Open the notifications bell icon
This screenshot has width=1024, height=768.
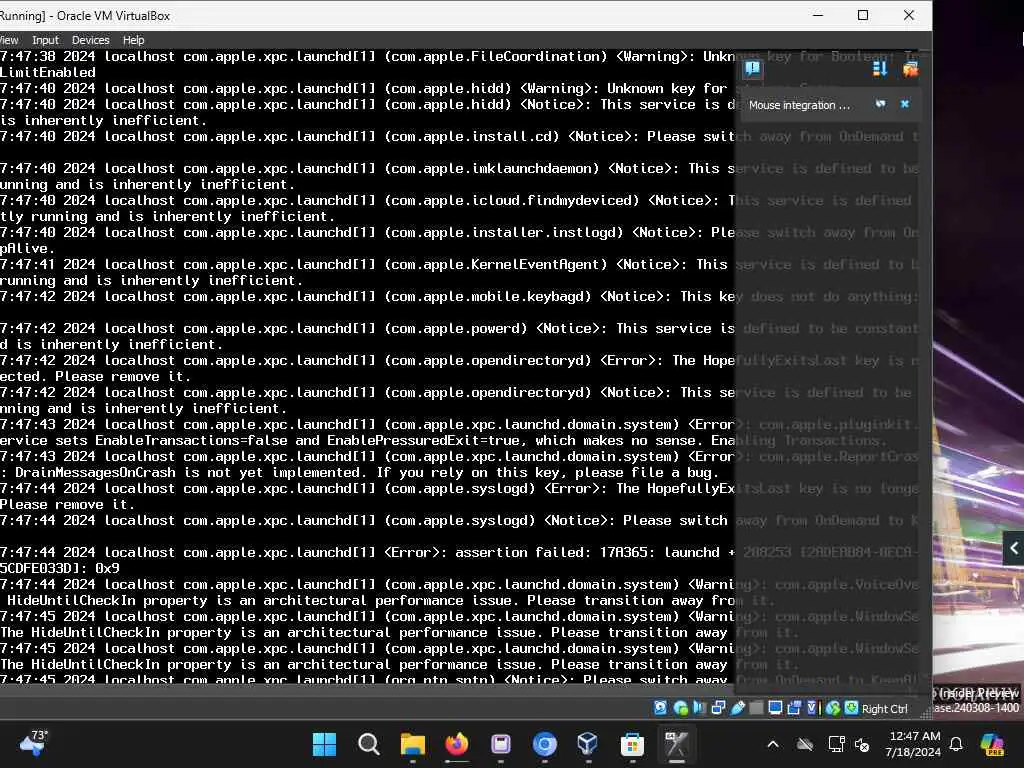[956, 744]
